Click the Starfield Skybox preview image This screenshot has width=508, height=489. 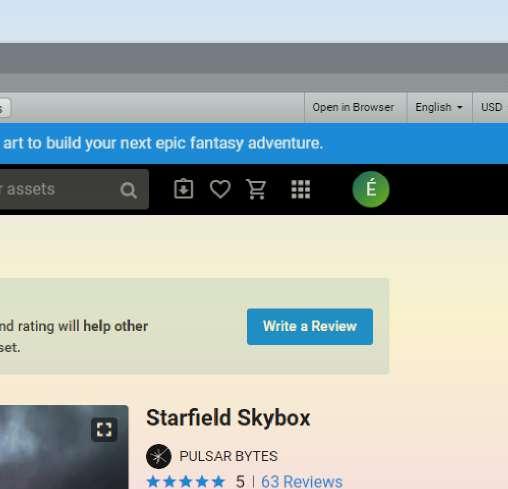pyautogui.click(x=64, y=447)
